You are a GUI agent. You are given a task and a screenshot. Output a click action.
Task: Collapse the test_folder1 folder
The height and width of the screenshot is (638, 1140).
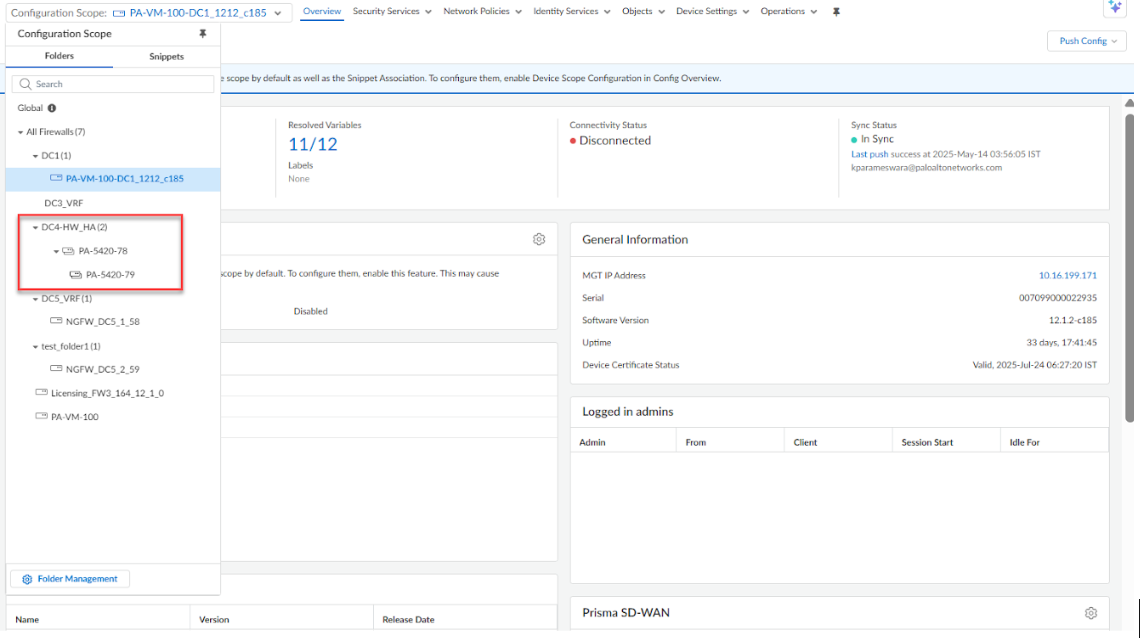point(35,347)
